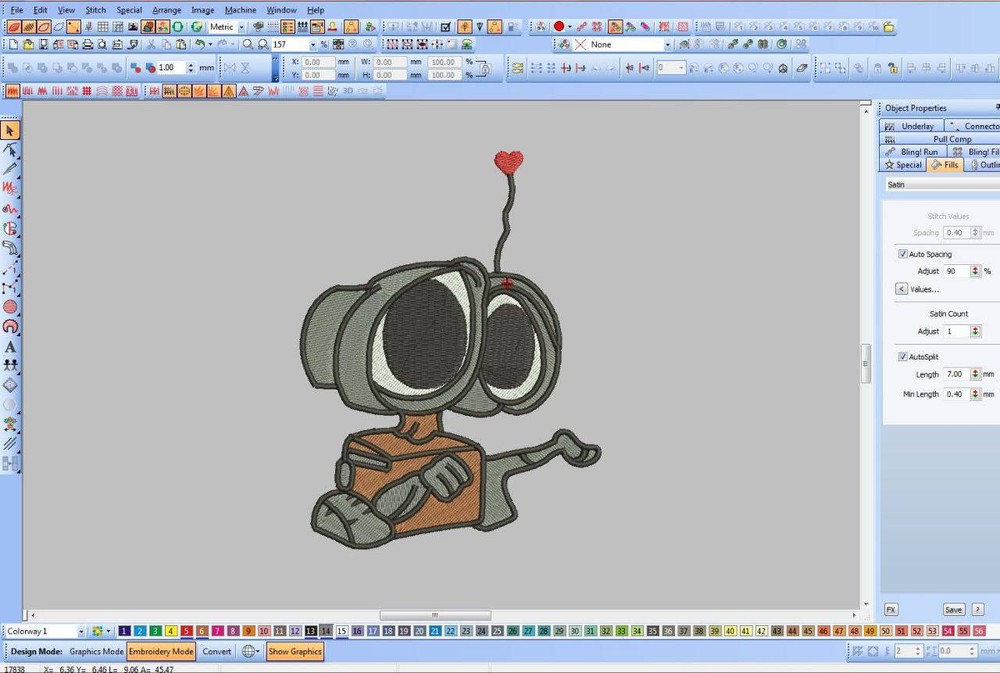The height and width of the screenshot is (673, 1000).
Task: Switch to Embroidery Mode
Action: pyautogui.click(x=161, y=651)
